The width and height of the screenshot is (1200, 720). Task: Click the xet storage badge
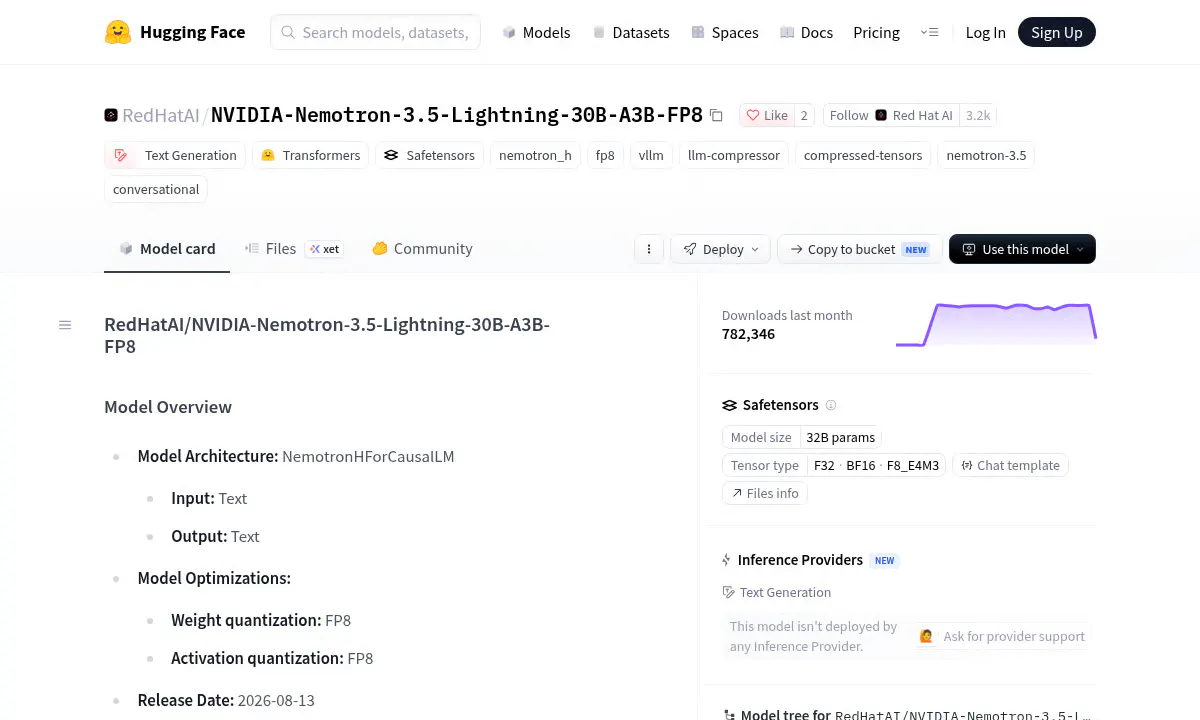(x=324, y=249)
